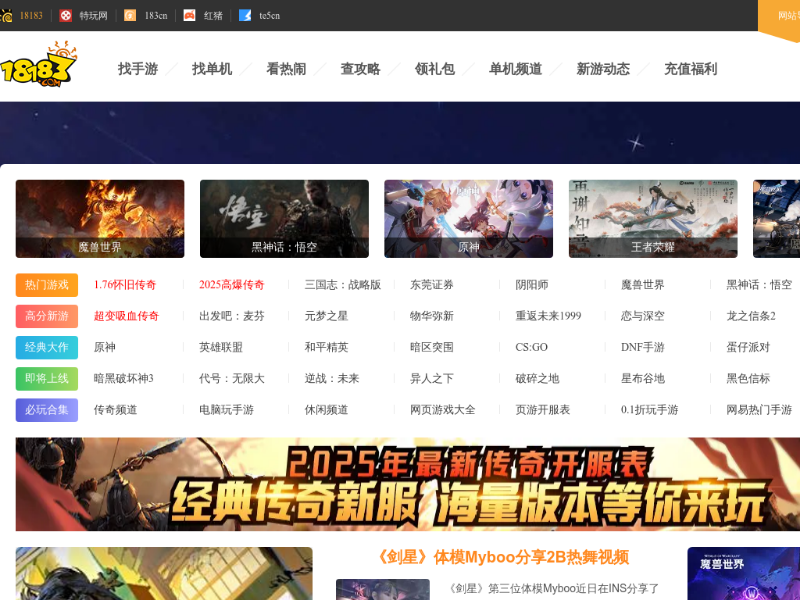Click the 18183 smiley icon in top bar
800x600 pixels.
click(x=6, y=15)
